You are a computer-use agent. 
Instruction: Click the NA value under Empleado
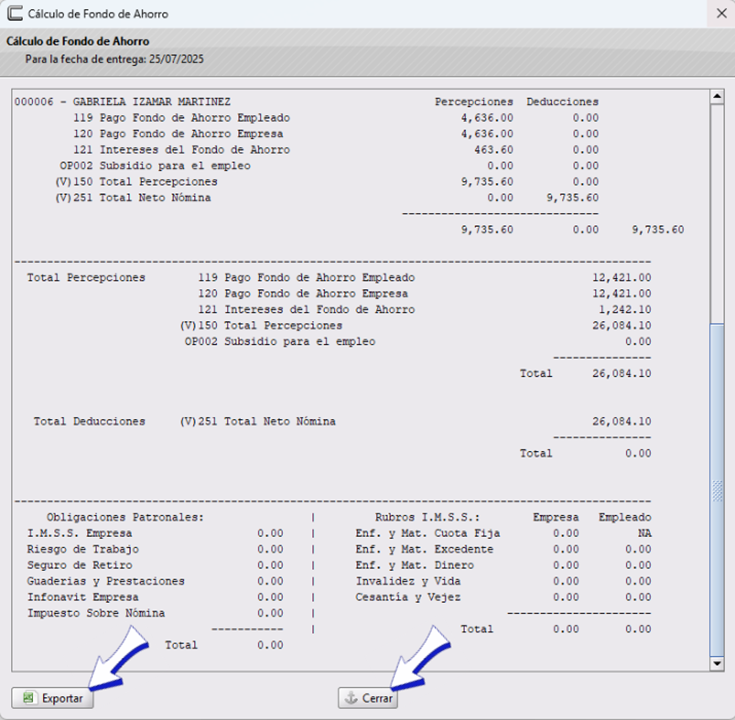point(645,533)
